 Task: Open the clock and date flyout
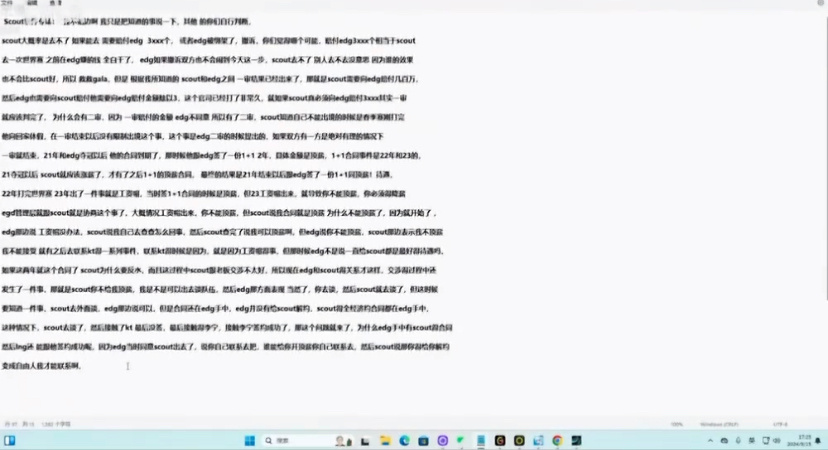point(799,440)
